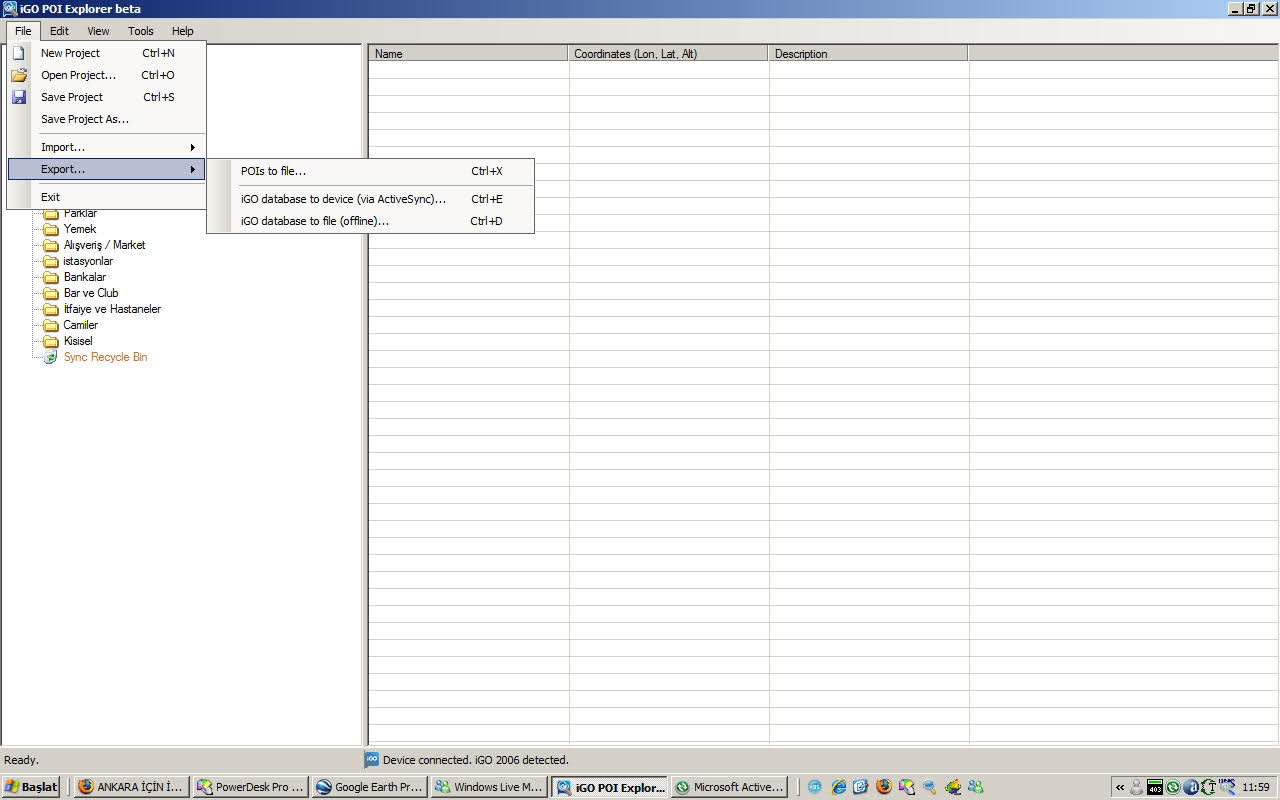Click the Name column header
Viewport: 1280px width, 800px height.
[468, 54]
